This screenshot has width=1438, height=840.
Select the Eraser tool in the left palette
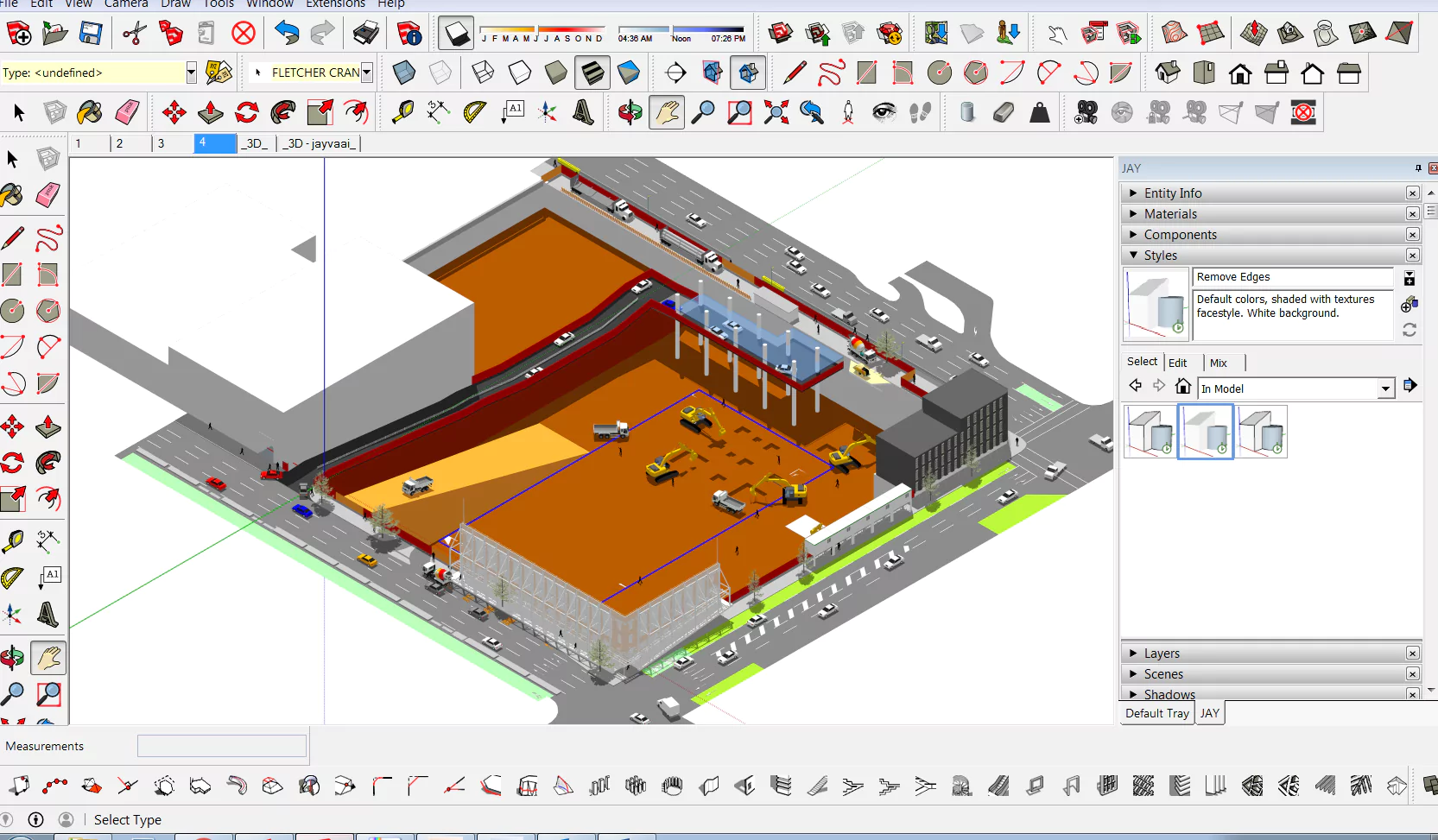coord(47,196)
